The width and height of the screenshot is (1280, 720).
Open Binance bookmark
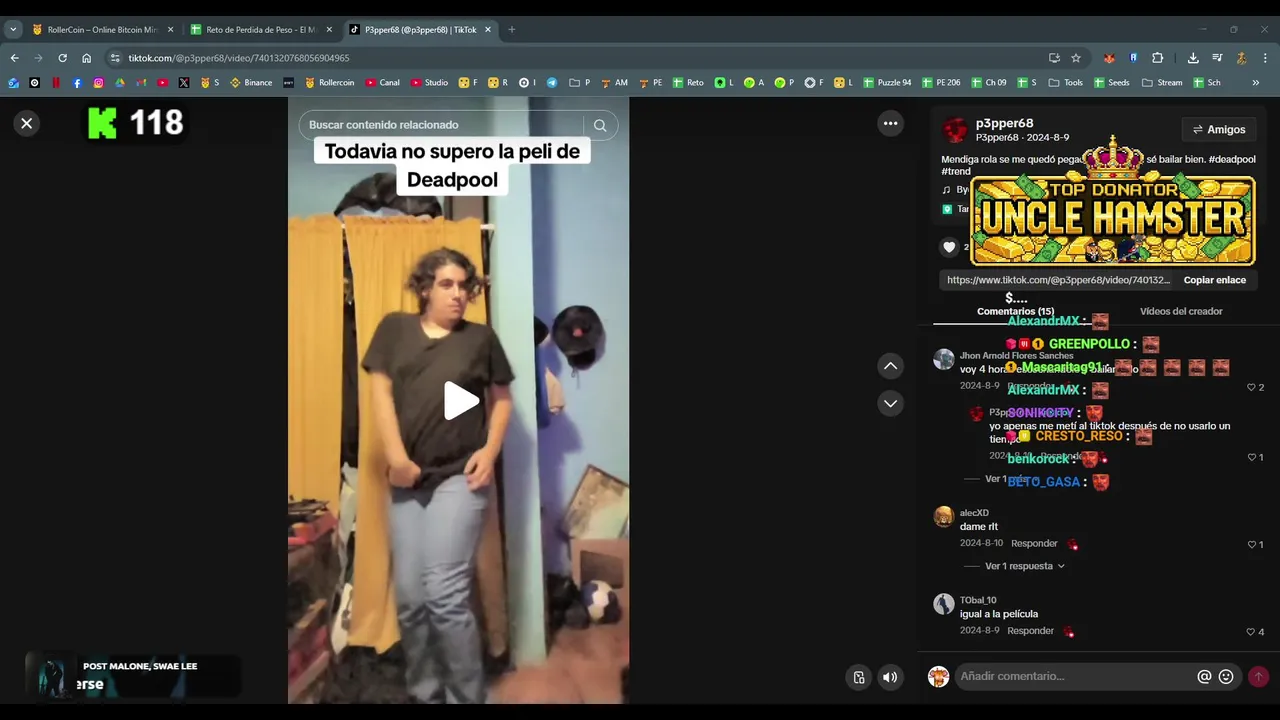tap(251, 83)
